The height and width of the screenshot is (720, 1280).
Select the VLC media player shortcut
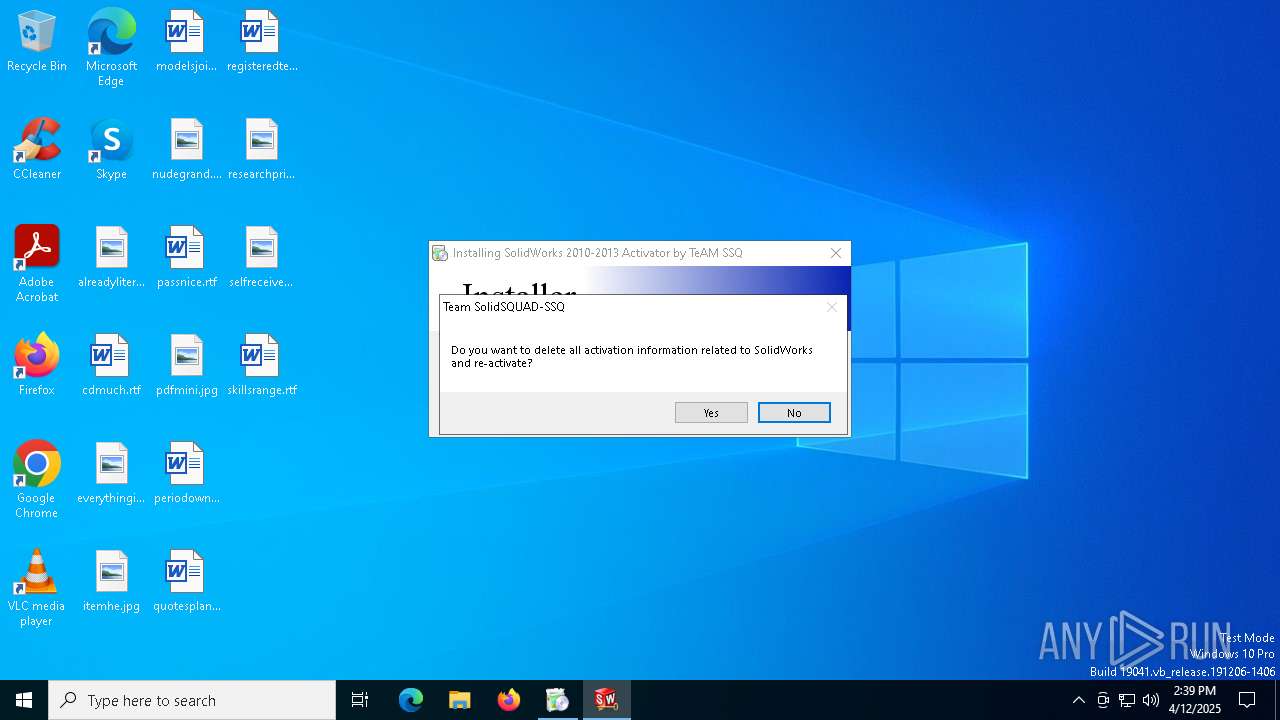tap(37, 588)
